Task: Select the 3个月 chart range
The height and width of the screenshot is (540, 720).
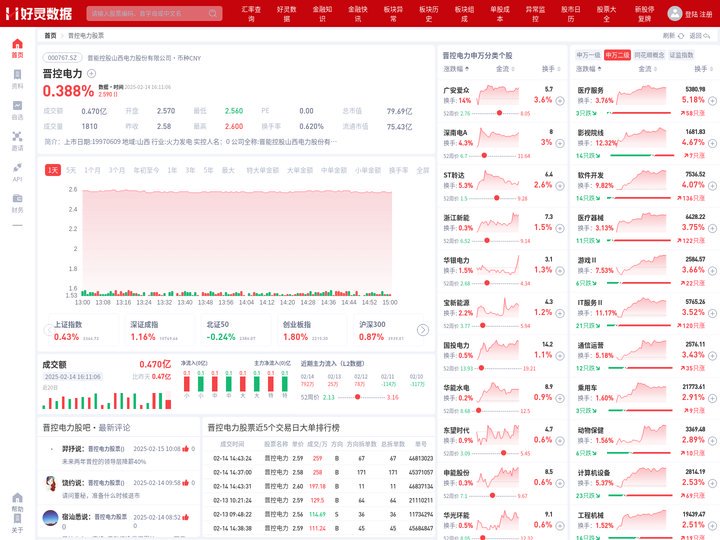Action: (x=117, y=170)
